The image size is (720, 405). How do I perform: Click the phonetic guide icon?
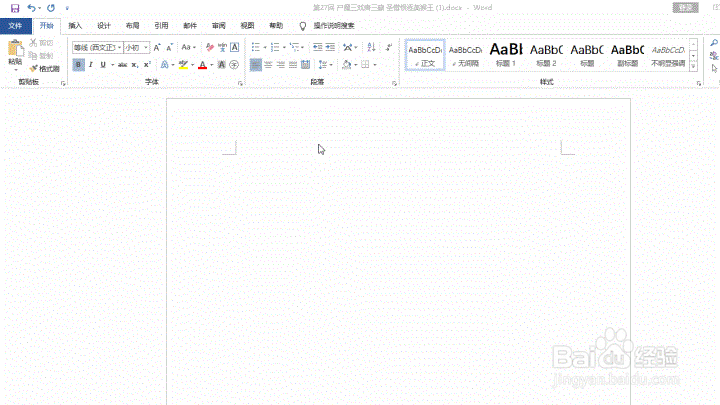pos(222,47)
